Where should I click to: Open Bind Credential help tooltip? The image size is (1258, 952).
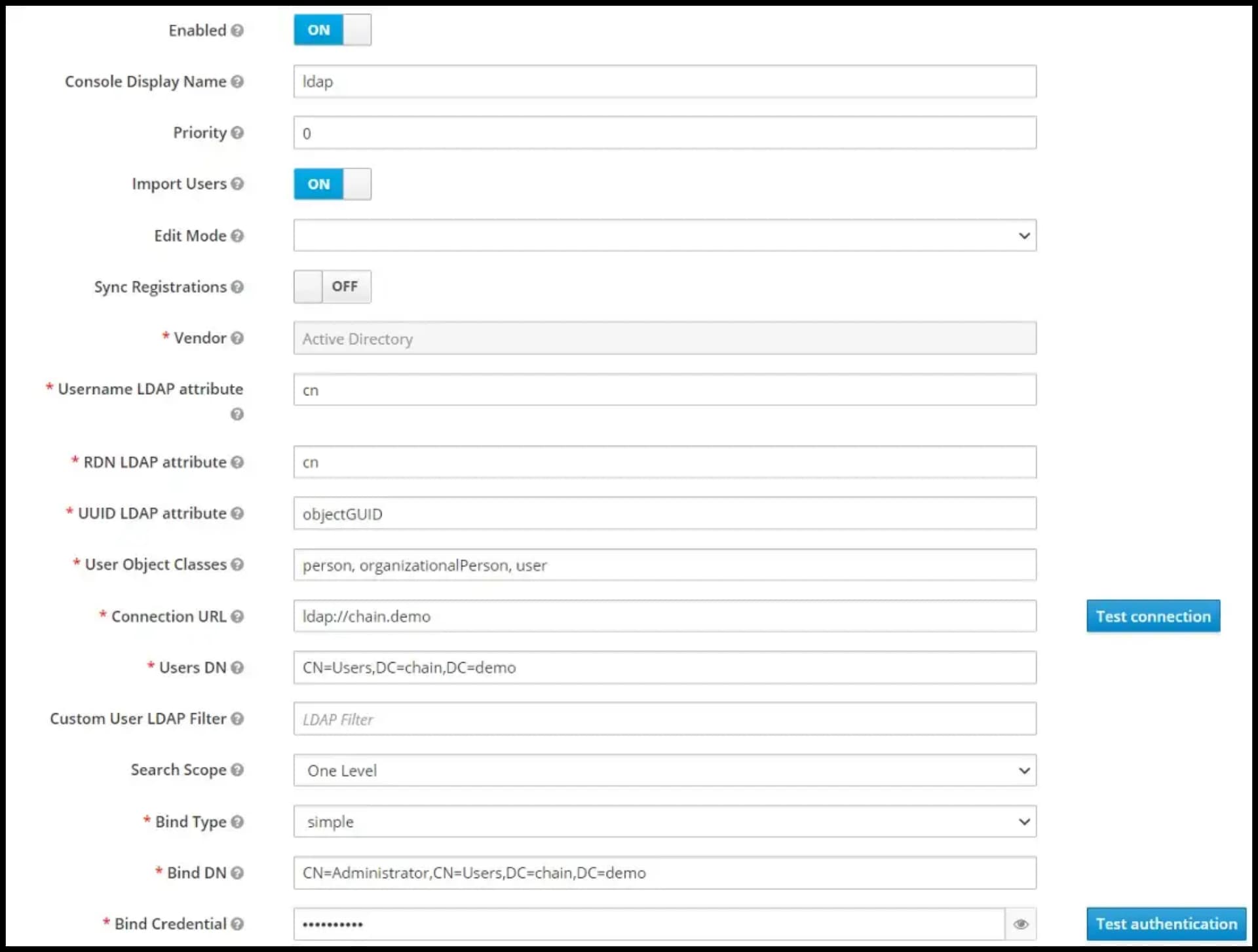click(237, 923)
